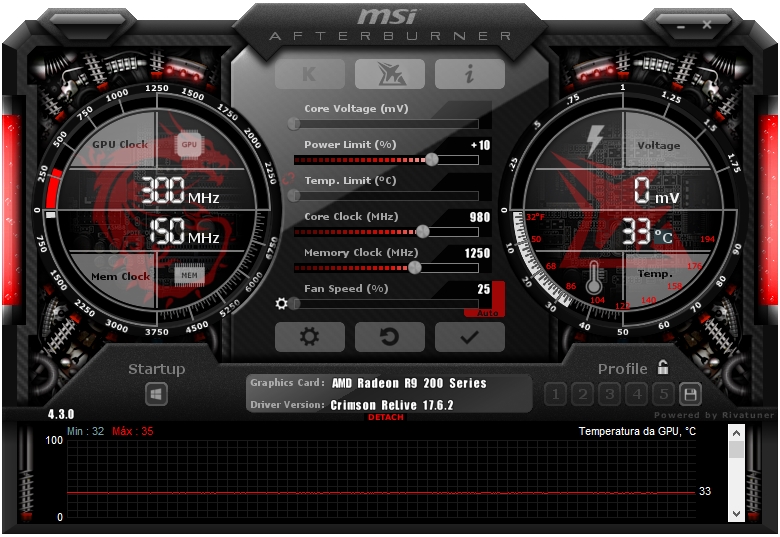Apply settings with the checkmark button
This screenshot has width=780, height=537.
click(x=470, y=337)
